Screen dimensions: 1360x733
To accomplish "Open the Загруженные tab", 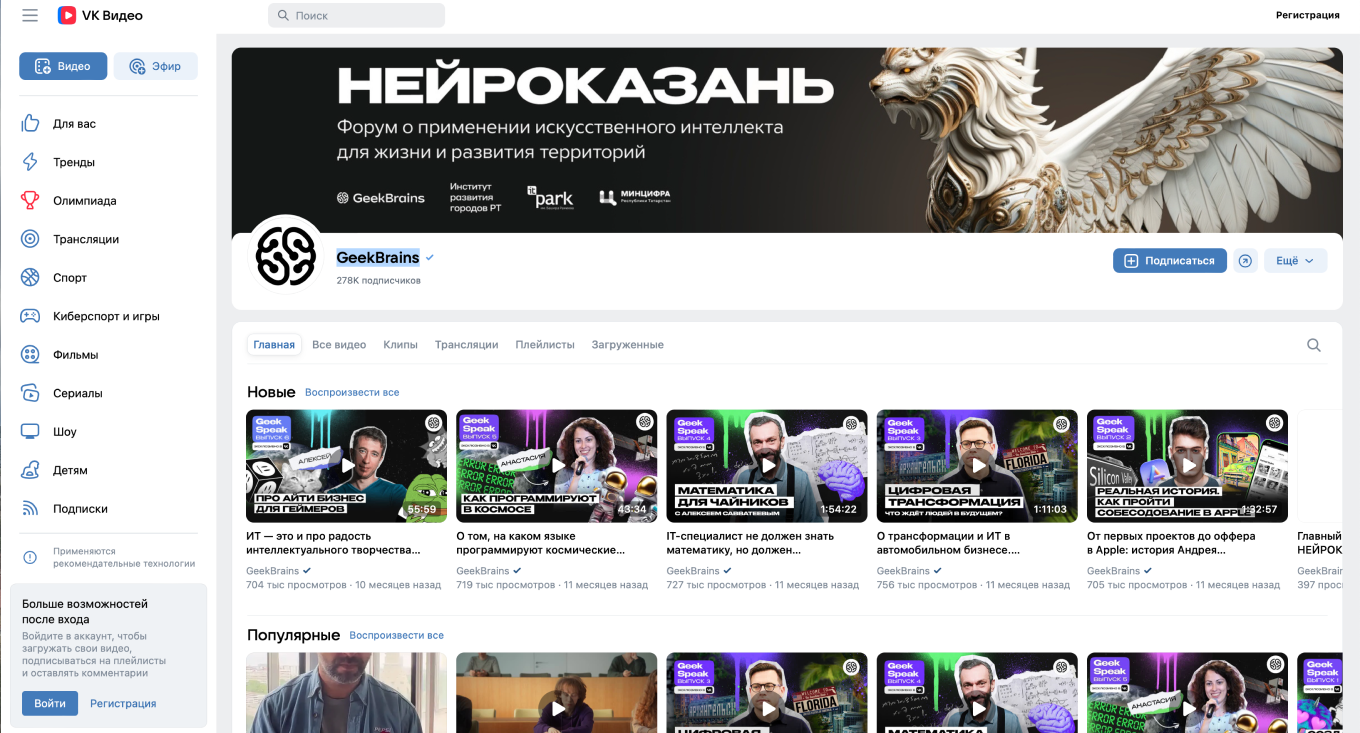I will coord(627,345).
